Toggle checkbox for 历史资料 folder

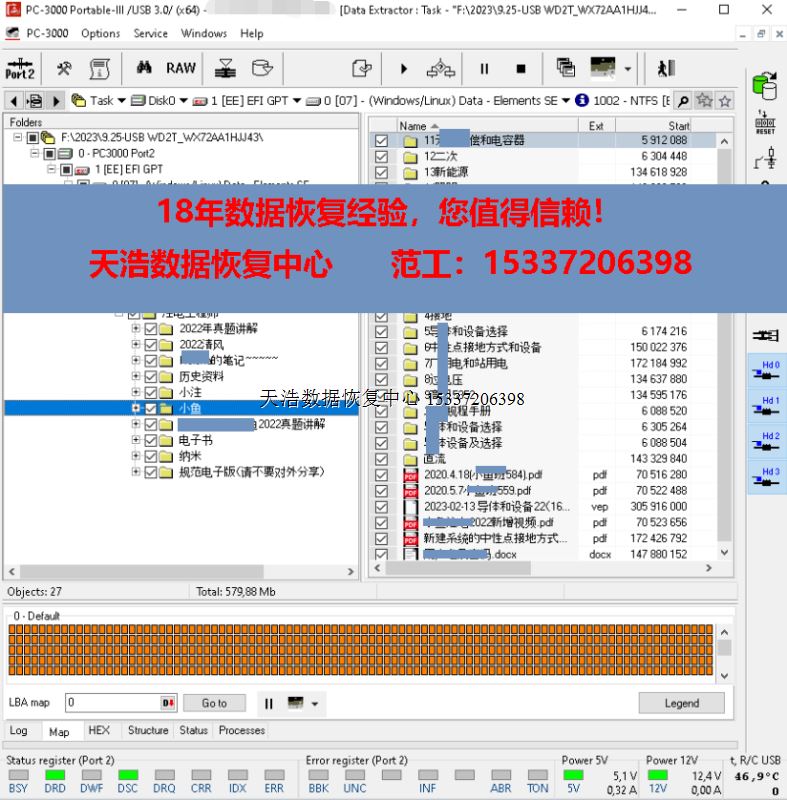click(151, 377)
